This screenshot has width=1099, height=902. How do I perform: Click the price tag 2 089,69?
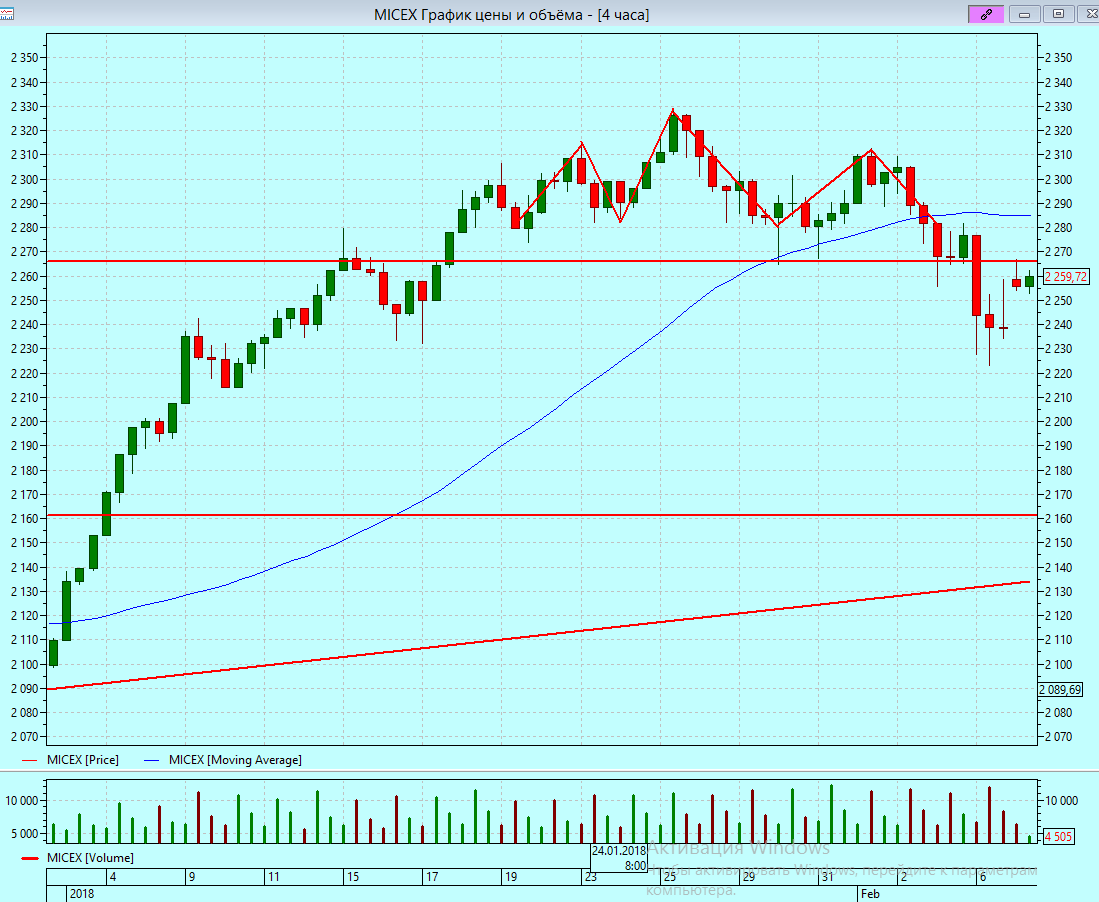pyautogui.click(x=1060, y=690)
